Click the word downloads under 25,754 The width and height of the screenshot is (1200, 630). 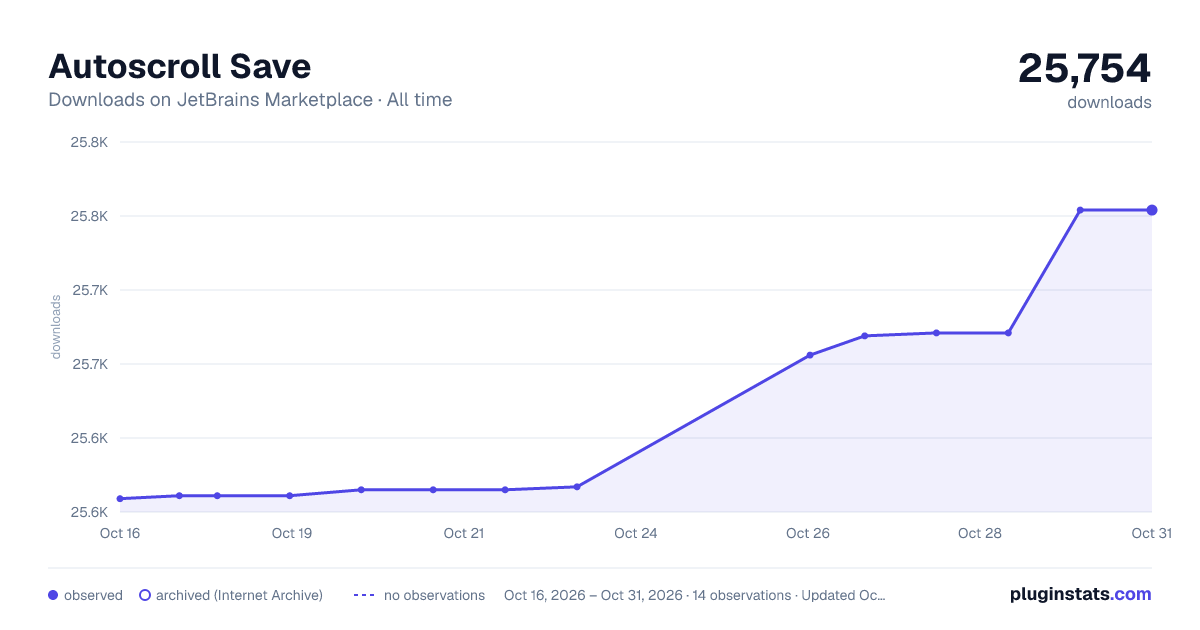(1109, 102)
